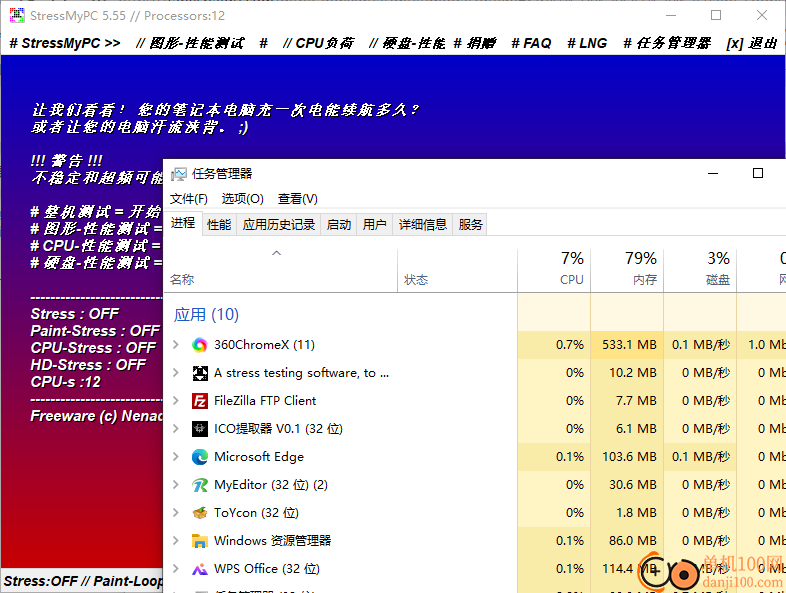Minimize the 任务管理器 window
Screen dimensions: 786x593
pos(713,173)
